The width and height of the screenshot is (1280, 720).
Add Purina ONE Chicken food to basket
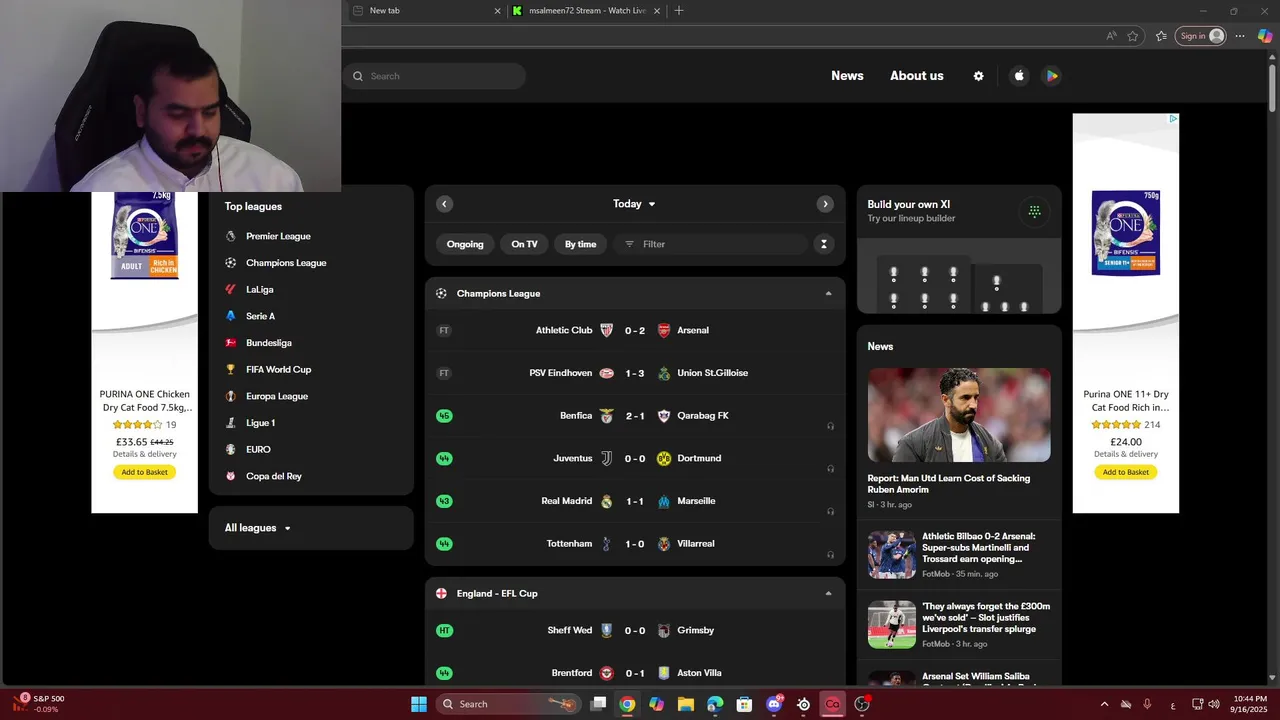pos(144,472)
